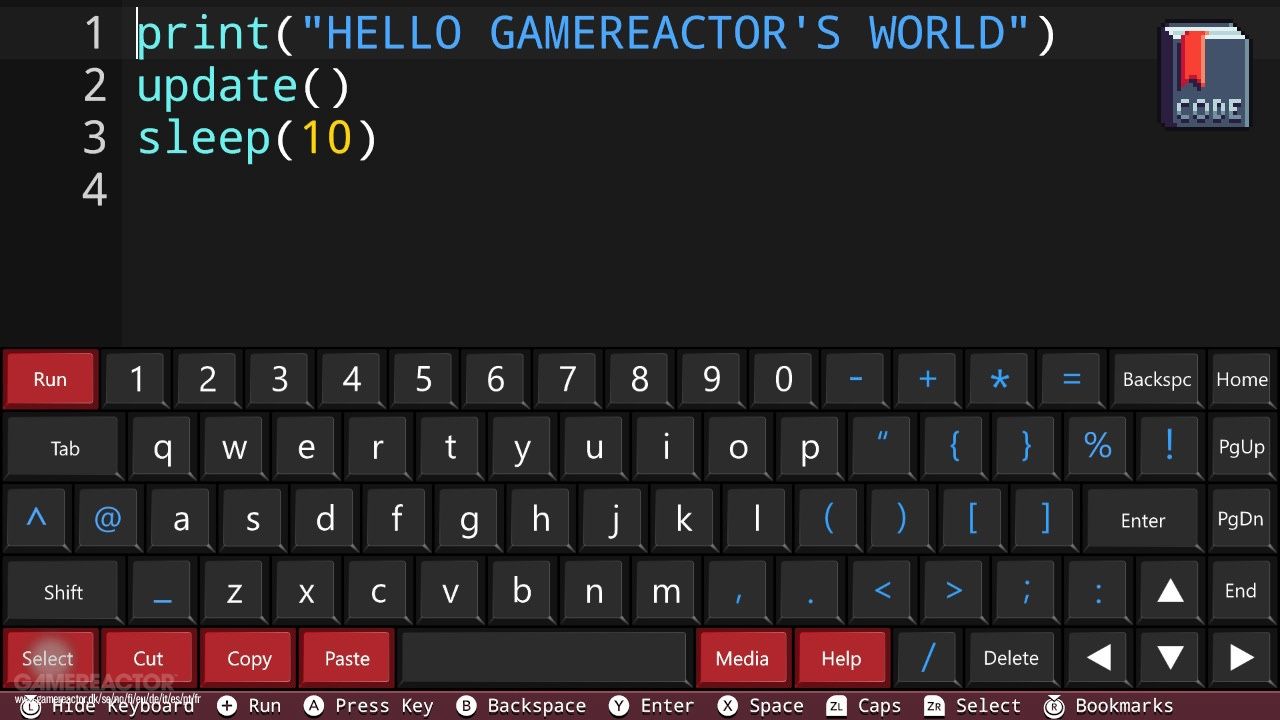Tap the caret symbol key
This screenshot has width=1280, height=720.
(x=36, y=520)
